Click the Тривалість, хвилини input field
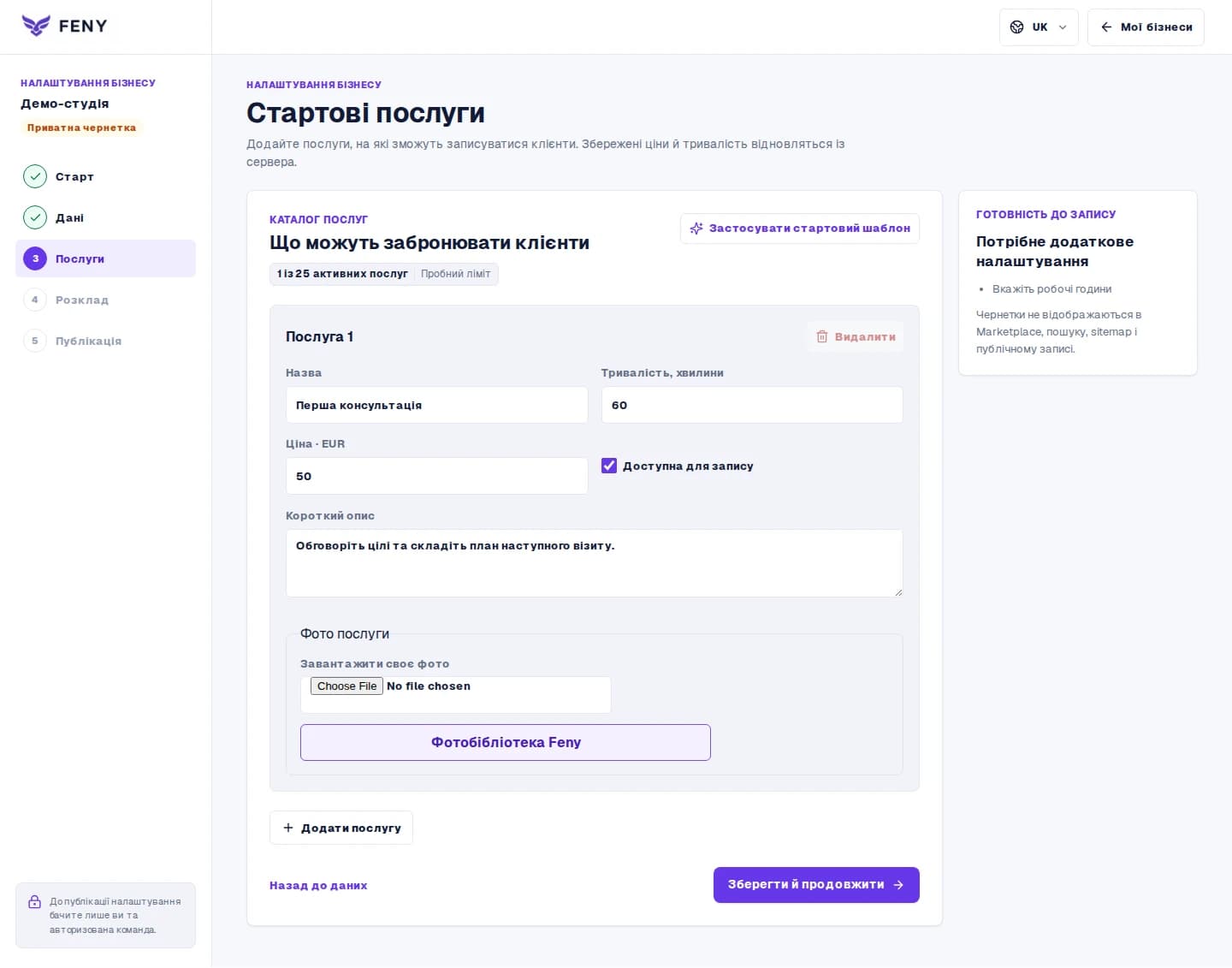This screenshot has width=1232, height=968. tap(752, 405)
